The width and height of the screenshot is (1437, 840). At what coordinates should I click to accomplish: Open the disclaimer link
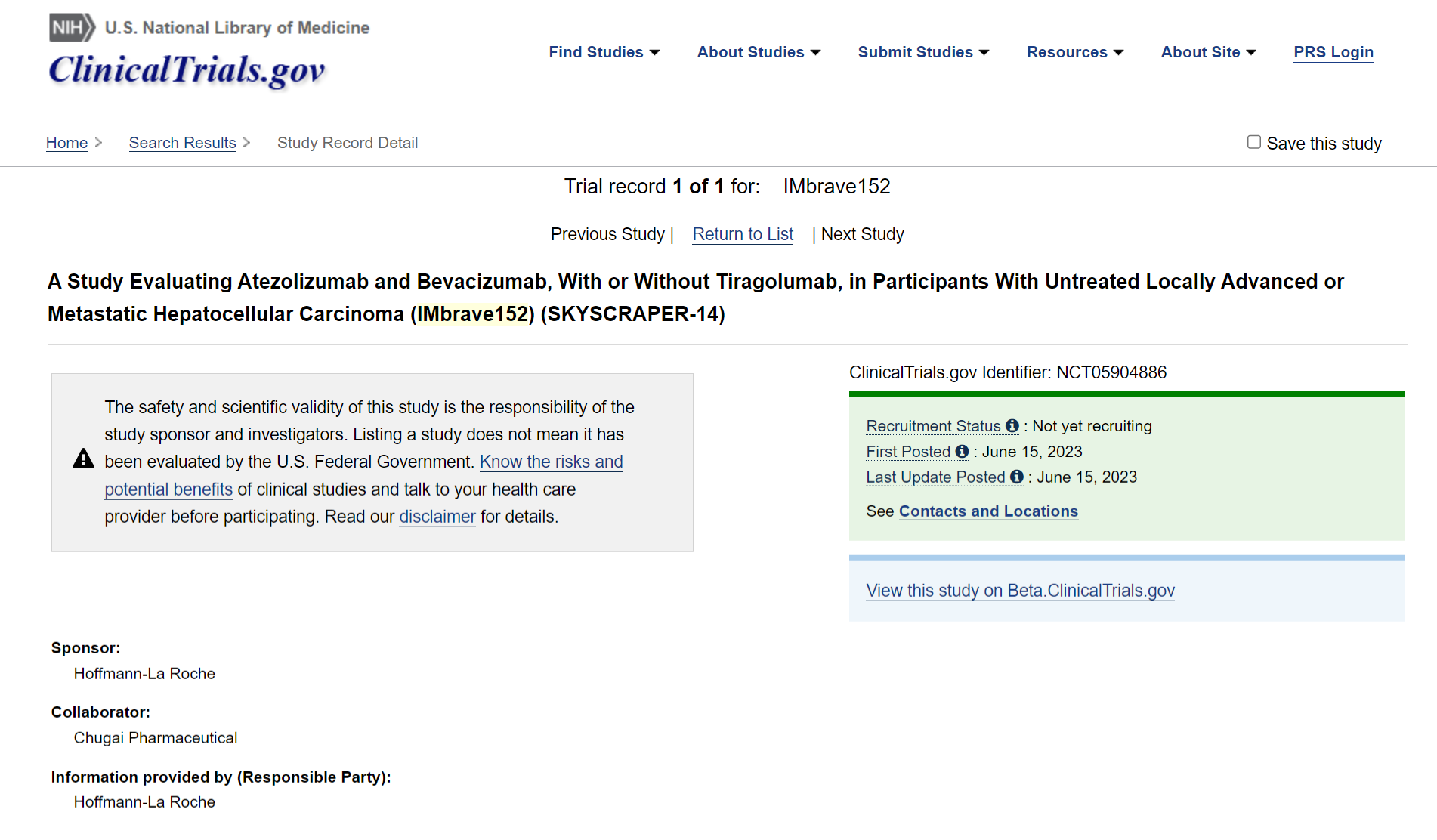437,517
